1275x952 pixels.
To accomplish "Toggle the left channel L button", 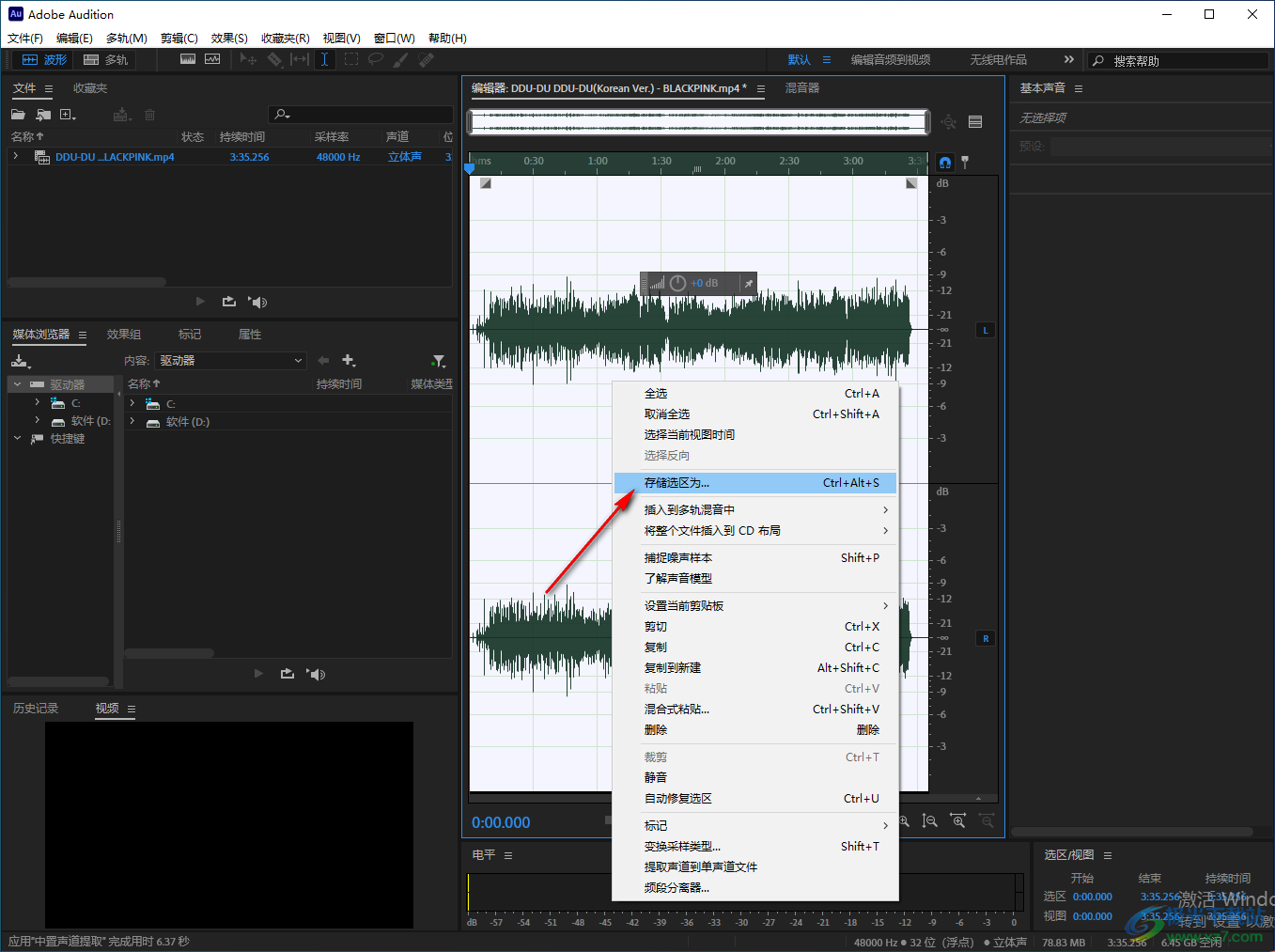I will [x=986, y=330].
